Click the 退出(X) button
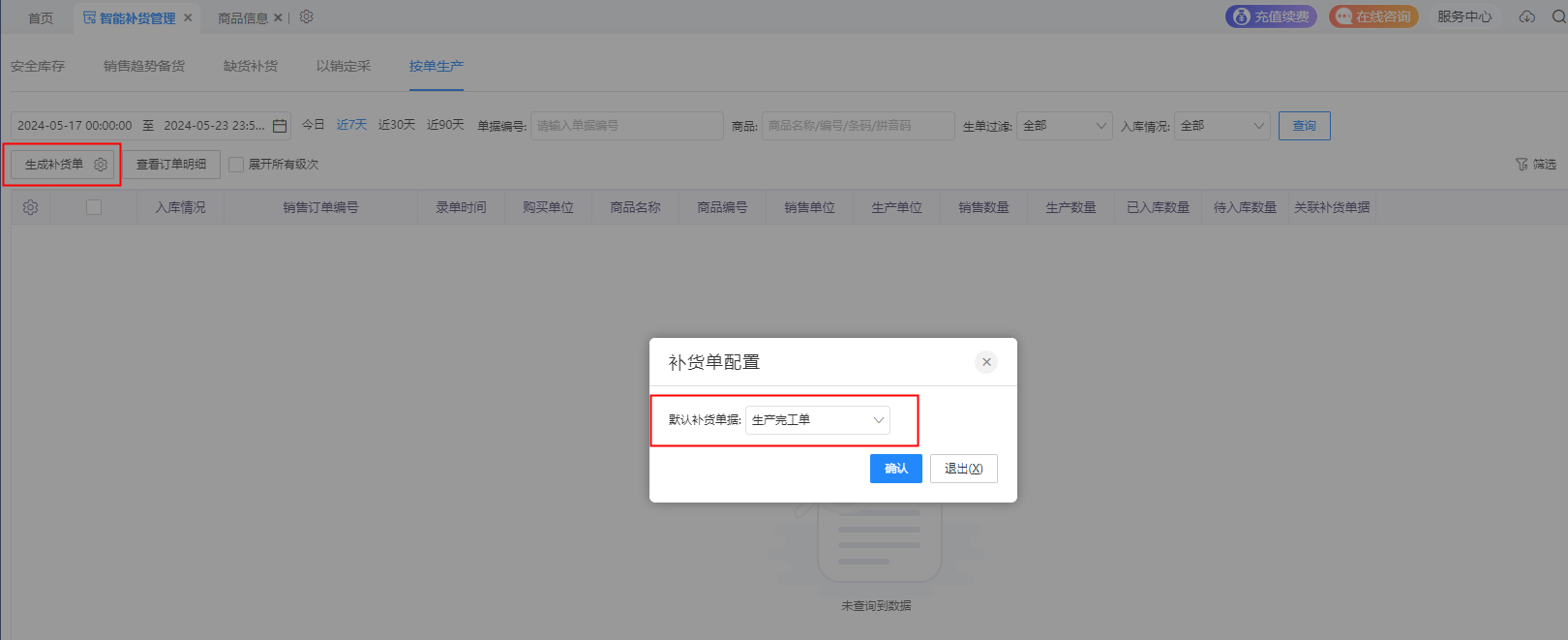The height and width of the screenshot is (640, 1568). point(964,469)
